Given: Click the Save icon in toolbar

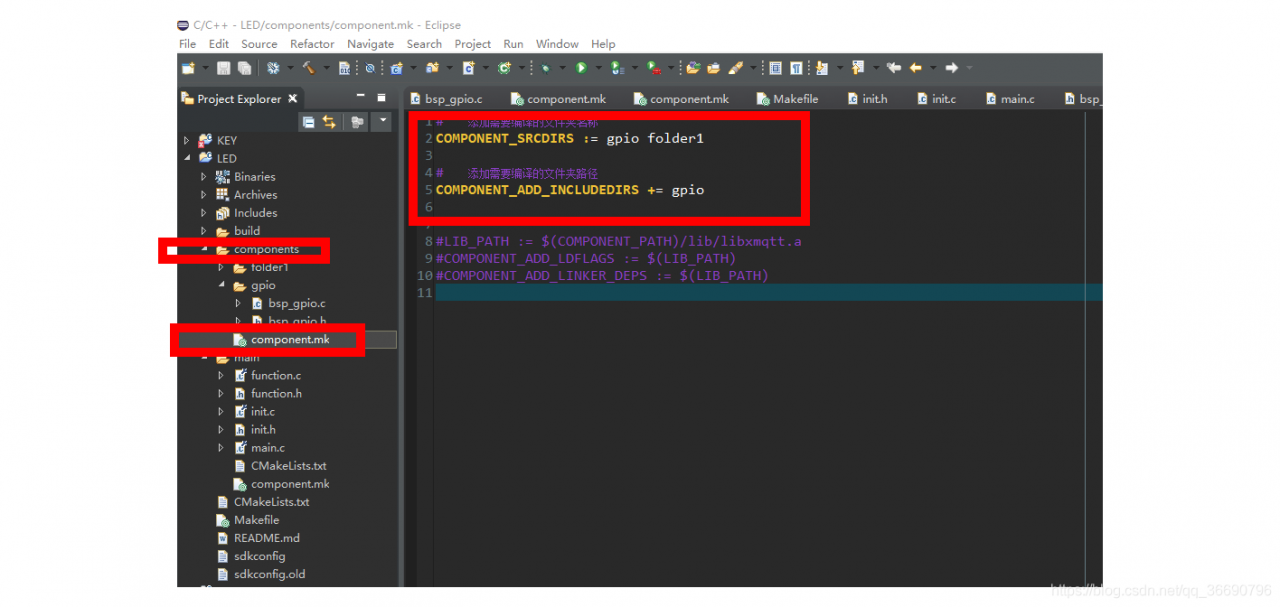Looking at the screenshot, I should coord(223,68).
